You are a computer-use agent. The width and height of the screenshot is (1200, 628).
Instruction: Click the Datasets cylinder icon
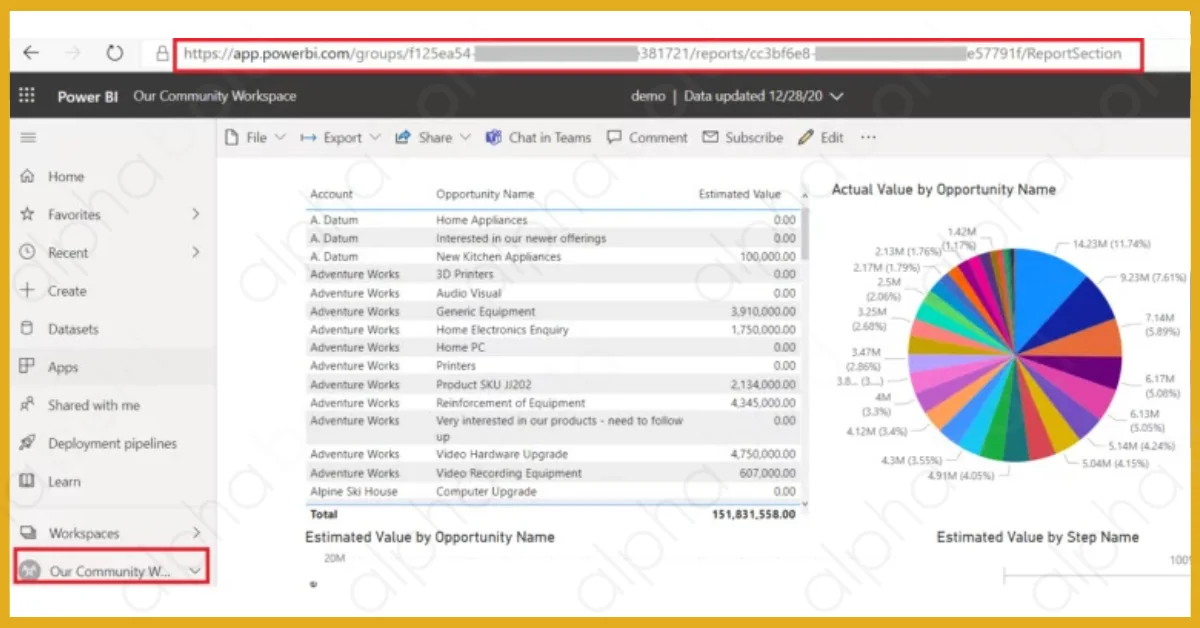pyautogui.click(x=27, y=329)
